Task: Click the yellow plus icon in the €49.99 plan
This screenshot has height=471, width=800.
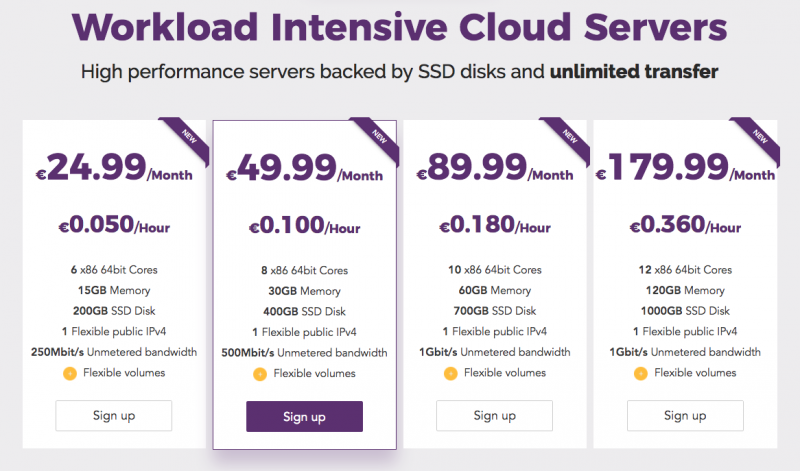Action: [x=260, y=374]
